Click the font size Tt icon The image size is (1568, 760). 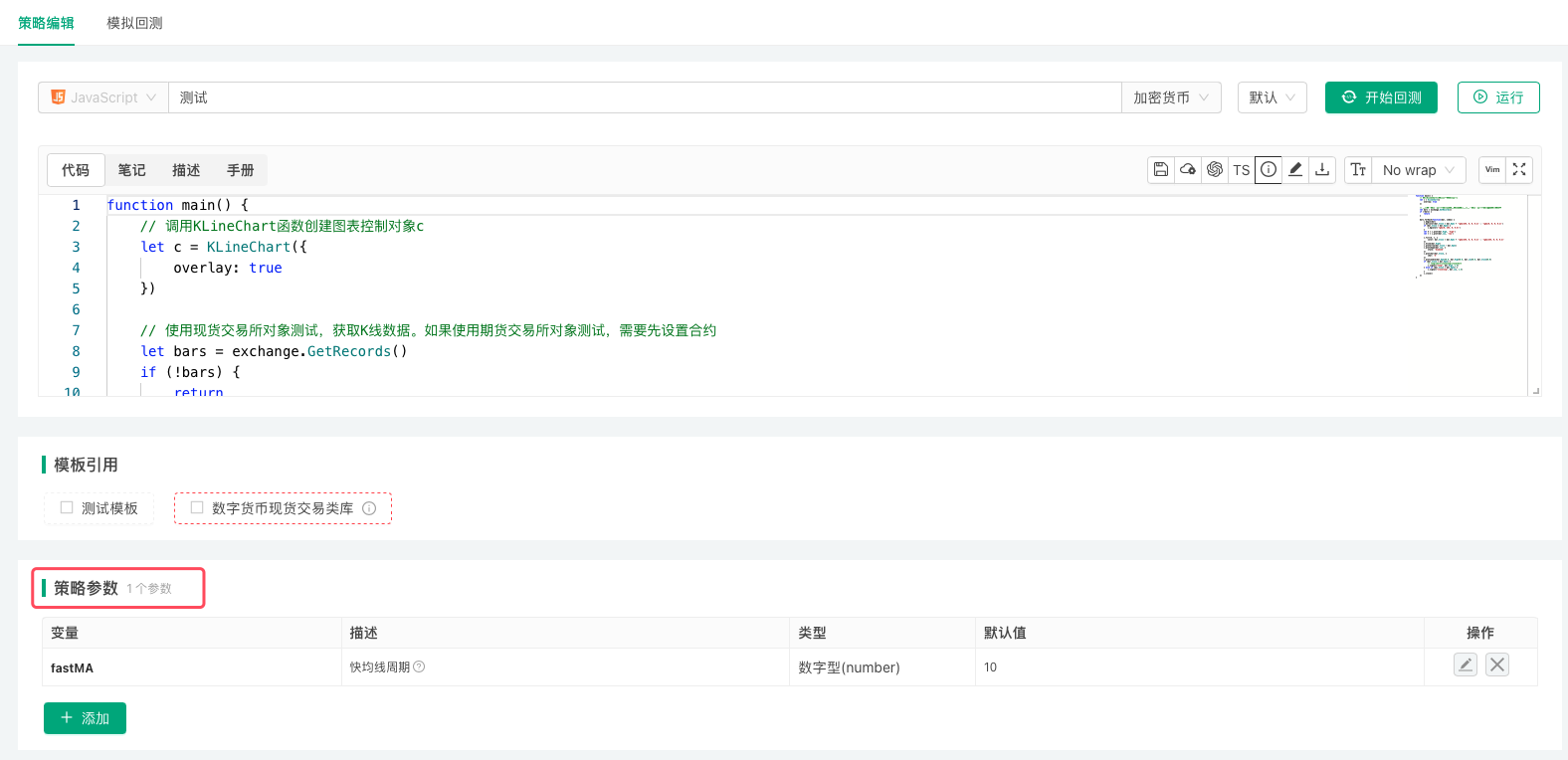coord(1358,170)
